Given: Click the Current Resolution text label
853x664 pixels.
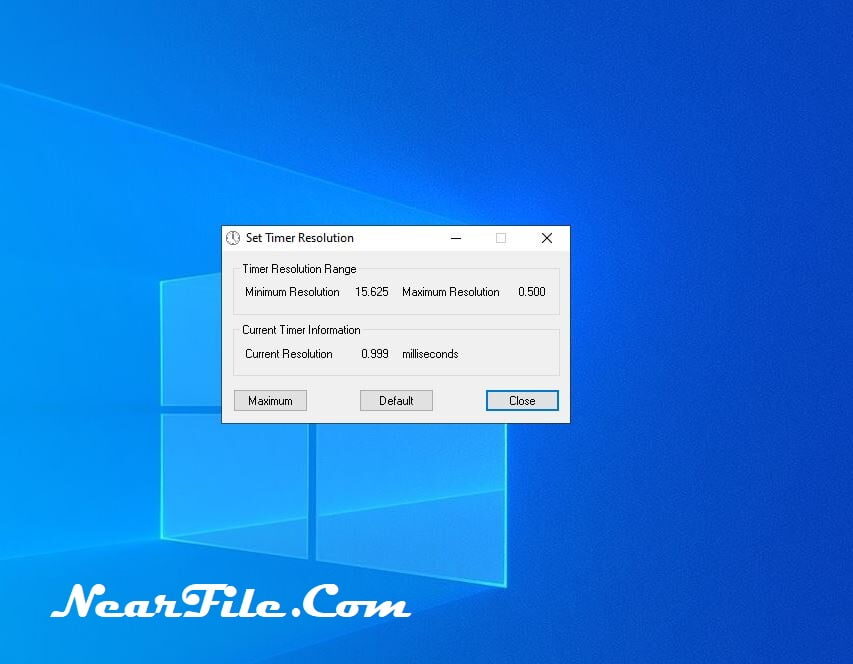Looking at the screenshot, I should (x=289, y=353).
